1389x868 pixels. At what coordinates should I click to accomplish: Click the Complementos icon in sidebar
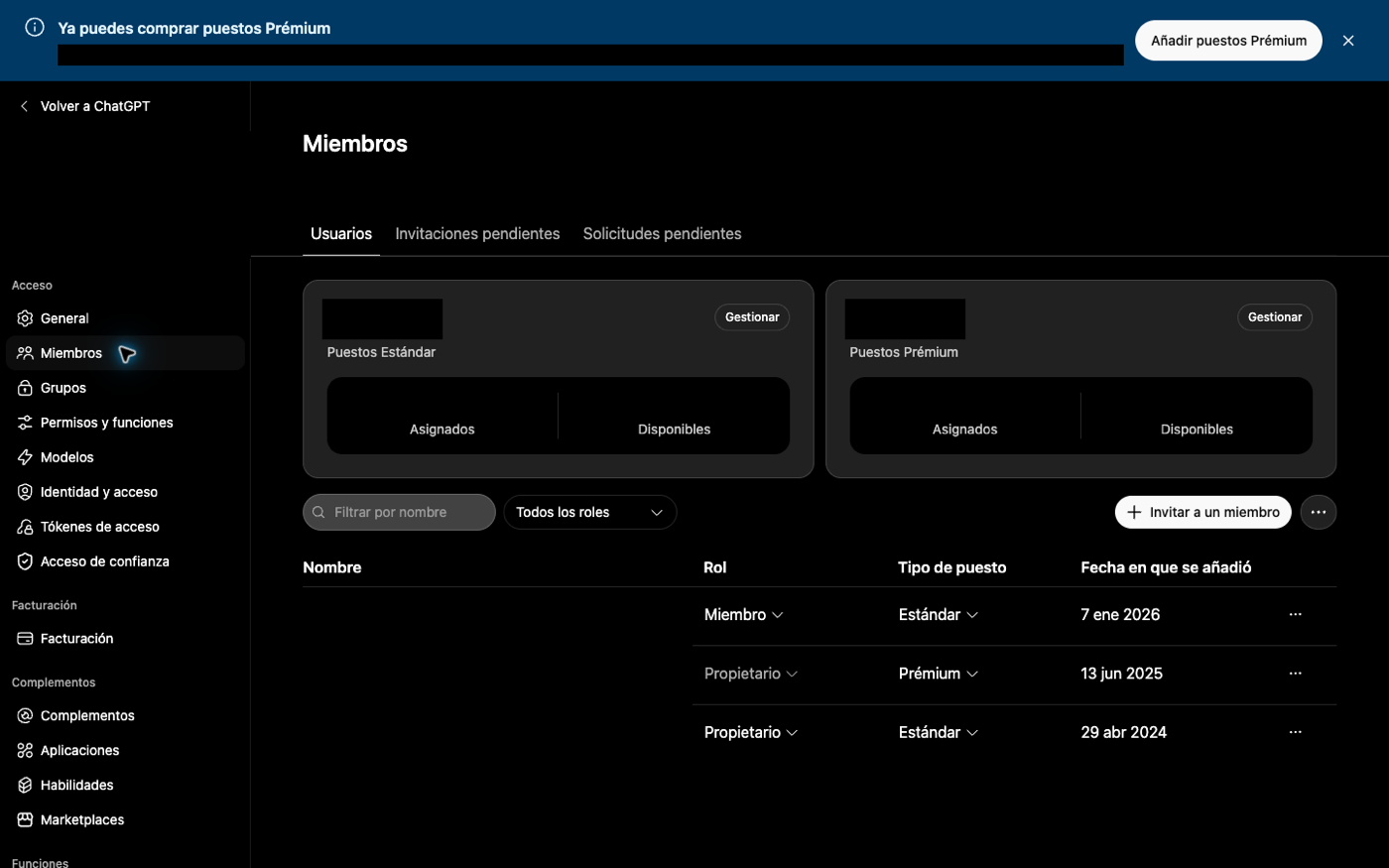tap(25, 716)
